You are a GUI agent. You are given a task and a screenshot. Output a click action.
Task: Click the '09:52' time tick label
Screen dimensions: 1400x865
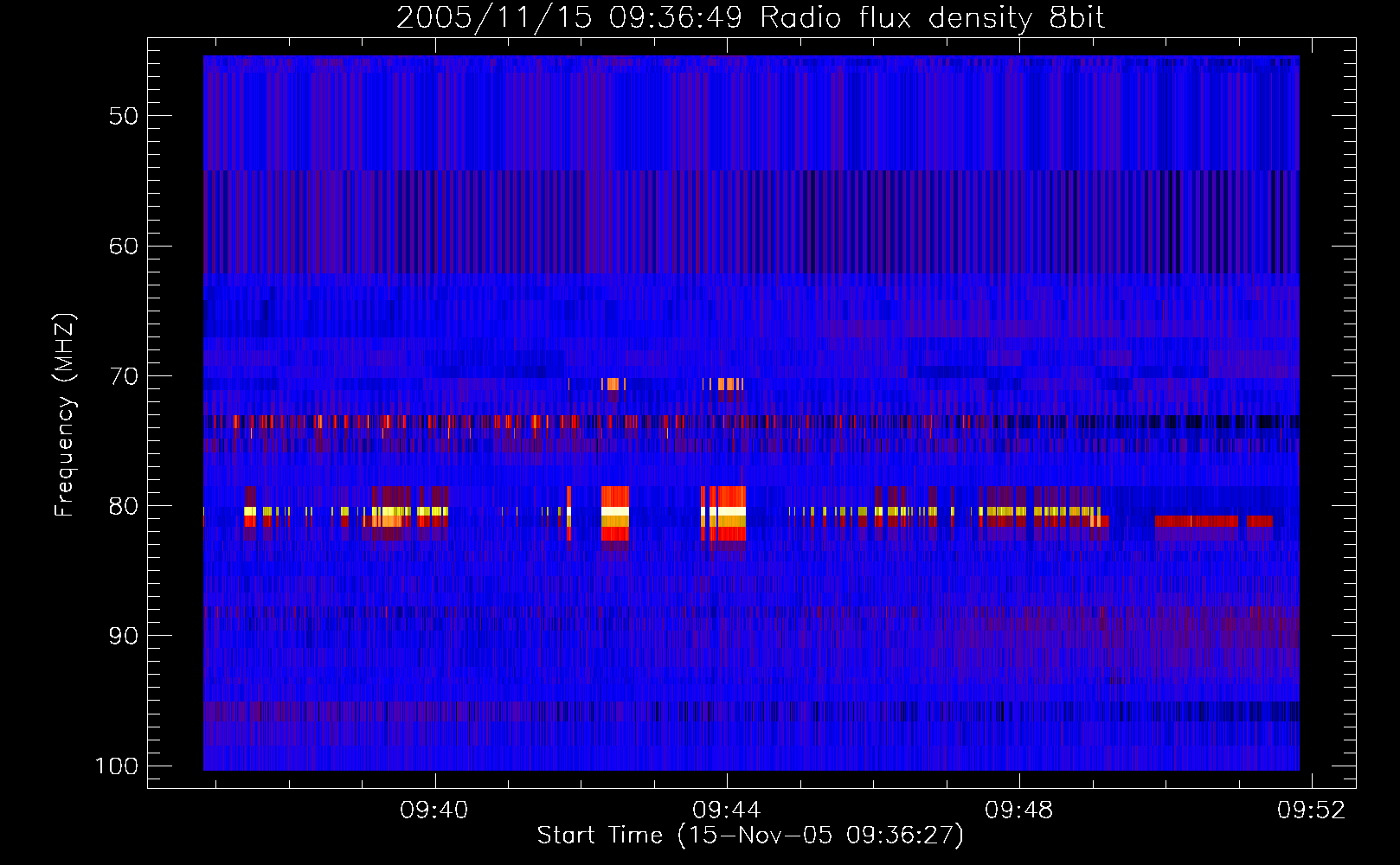pos(1312,810)
